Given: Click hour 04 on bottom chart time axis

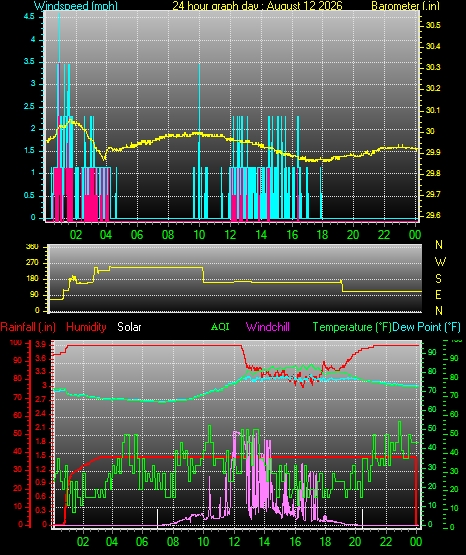Looking at the screenshot, I should click(x=112, y=542).
